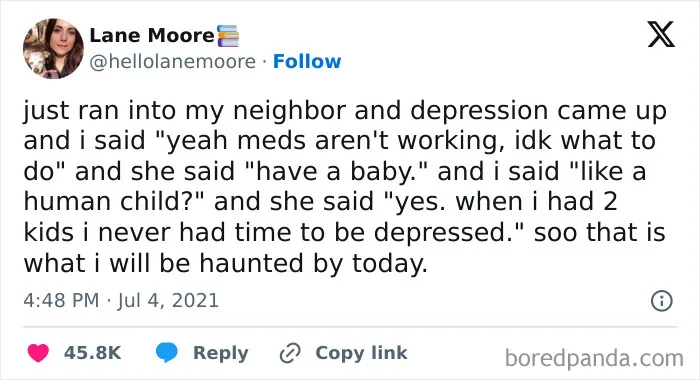Viewport: 700px width, 380px height.
Task: Click the phrase "human child?" in the tweet
Action: pos(114,201)
